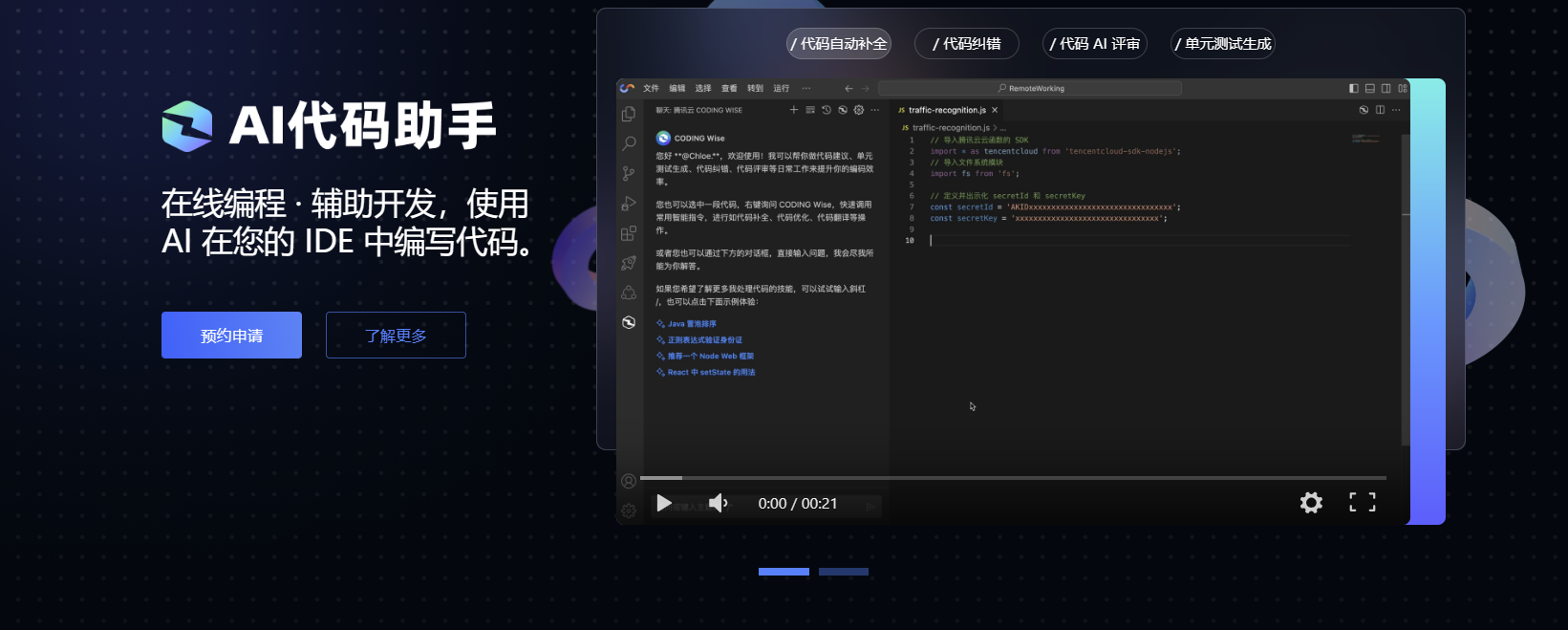Click the IDE back navigation arrow
Screen dimensions: 1568x630
tap(848, 88)
